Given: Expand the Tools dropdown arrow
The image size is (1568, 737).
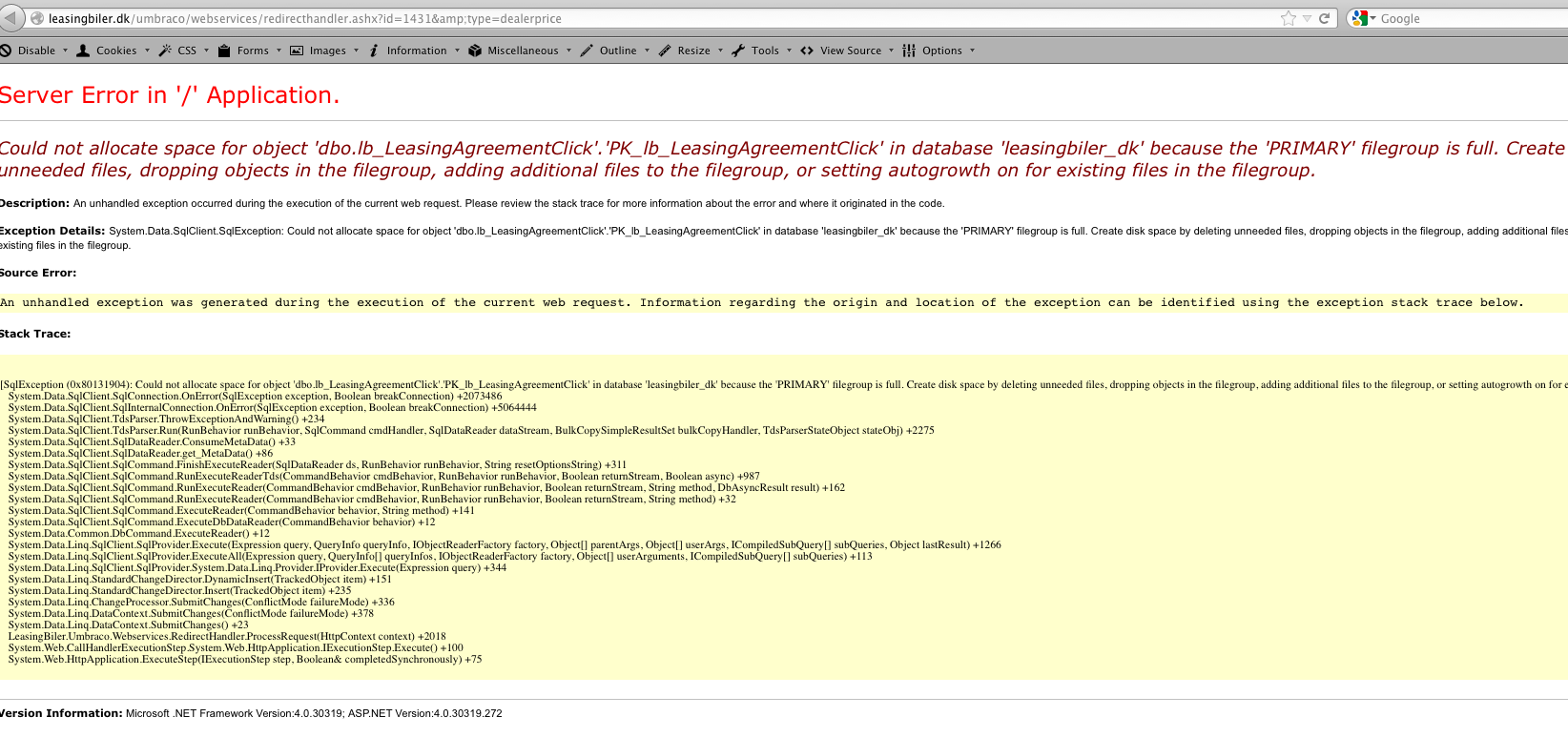Looking at the screenshot, I should (789, 51).
